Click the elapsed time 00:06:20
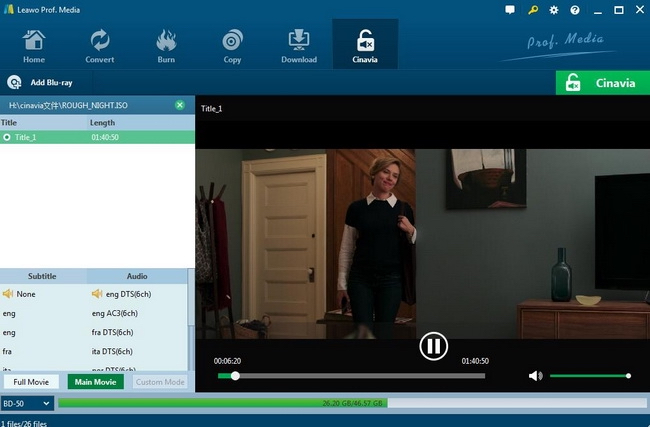This screenshot has width=650, height=427. point(227,361)
